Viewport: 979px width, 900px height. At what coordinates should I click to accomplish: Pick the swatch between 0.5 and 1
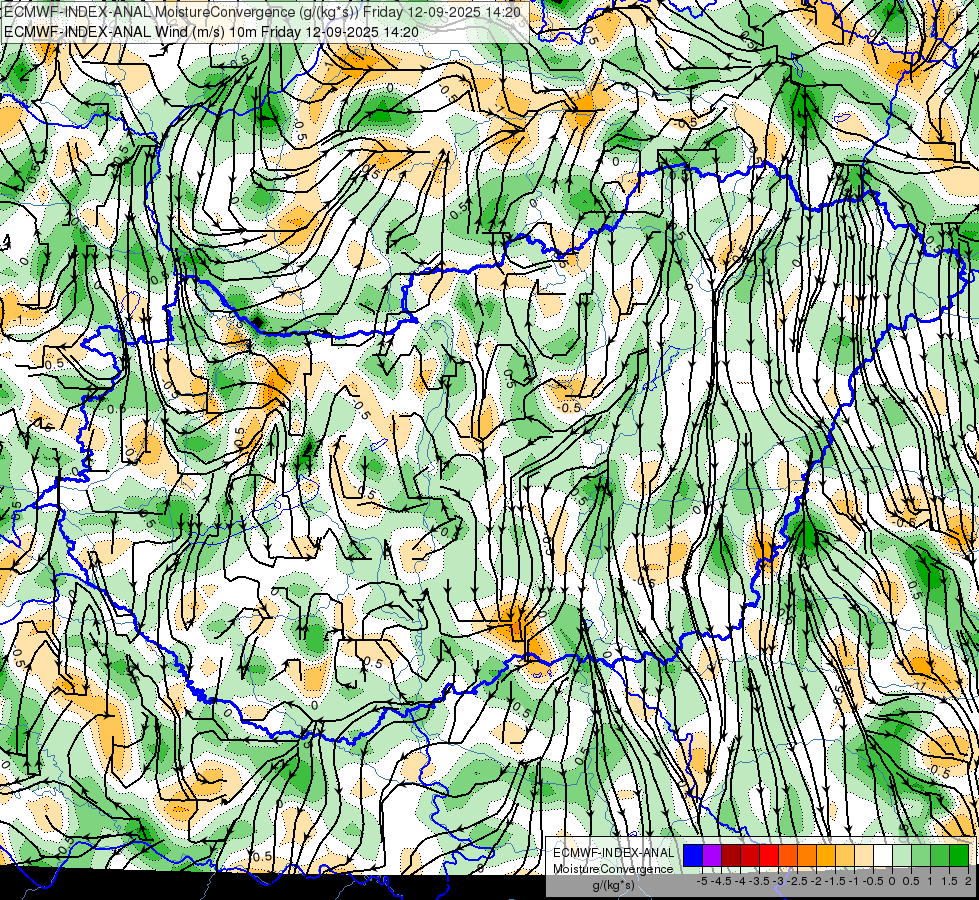(x=921, y=856)
